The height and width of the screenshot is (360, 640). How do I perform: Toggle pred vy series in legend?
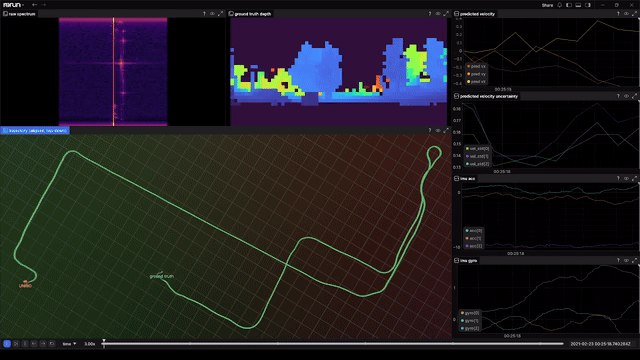click(476, 74)
